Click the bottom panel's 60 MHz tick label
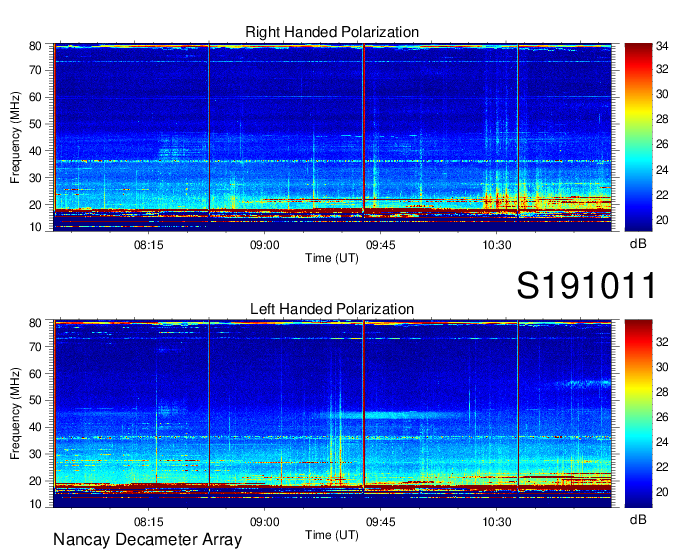The width and height of the screenshot is (680, 552). coord(35,373)
